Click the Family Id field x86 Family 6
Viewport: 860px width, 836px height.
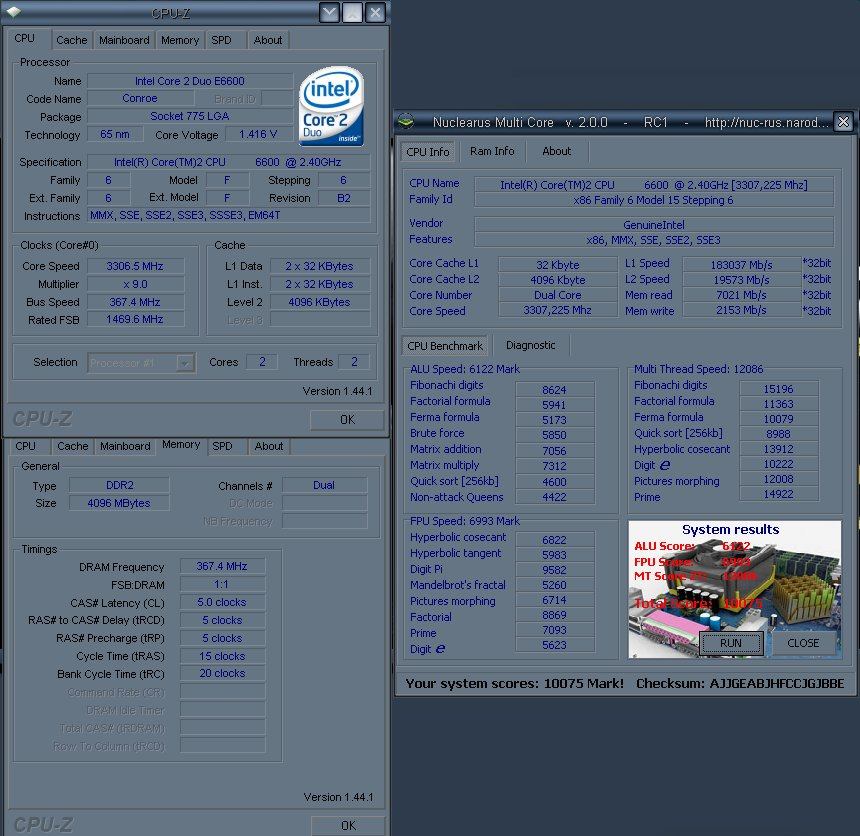coord(654,200)
